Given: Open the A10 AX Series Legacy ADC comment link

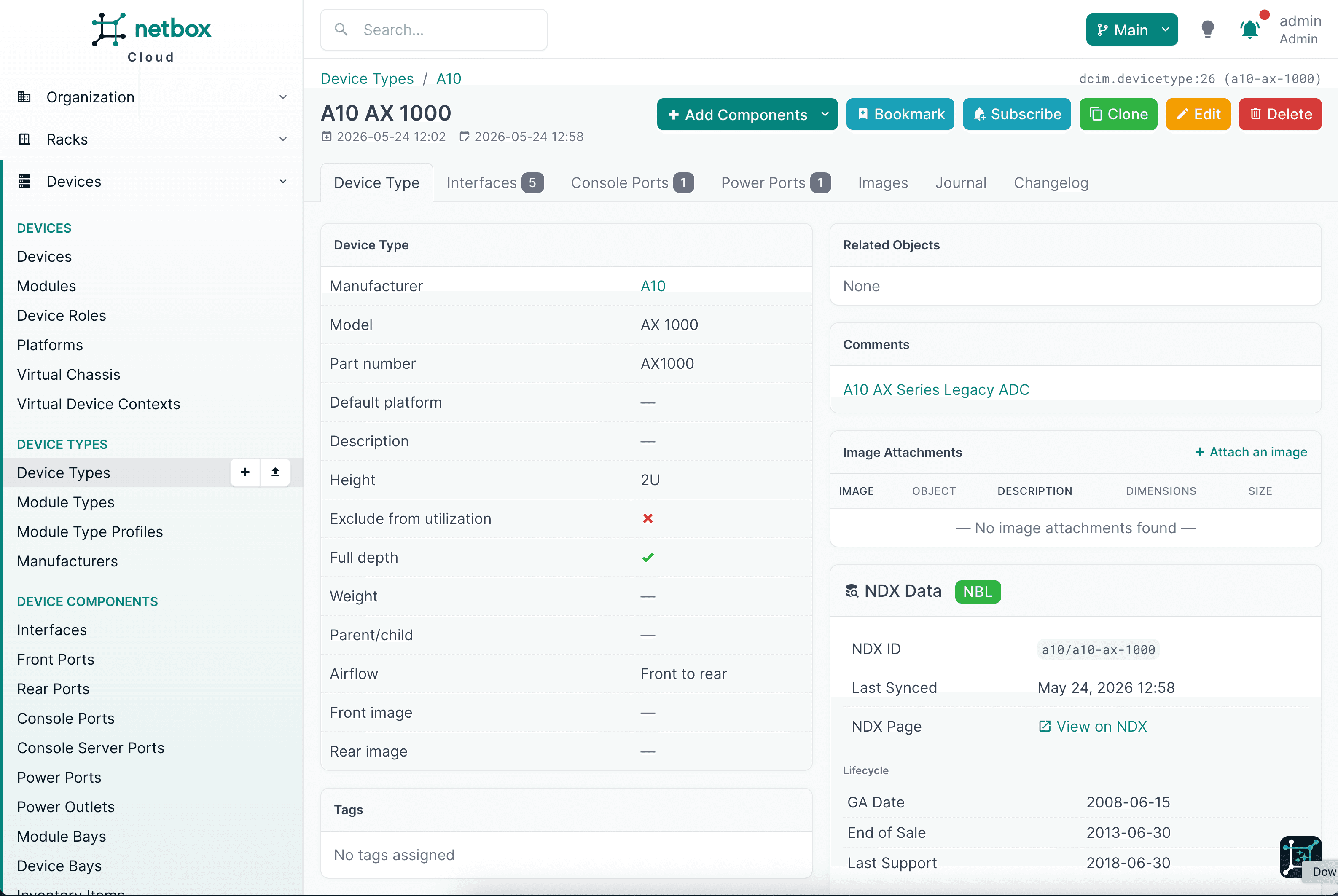Looking at the screenshot, I should pyautogui.click(x=936, y=390).
